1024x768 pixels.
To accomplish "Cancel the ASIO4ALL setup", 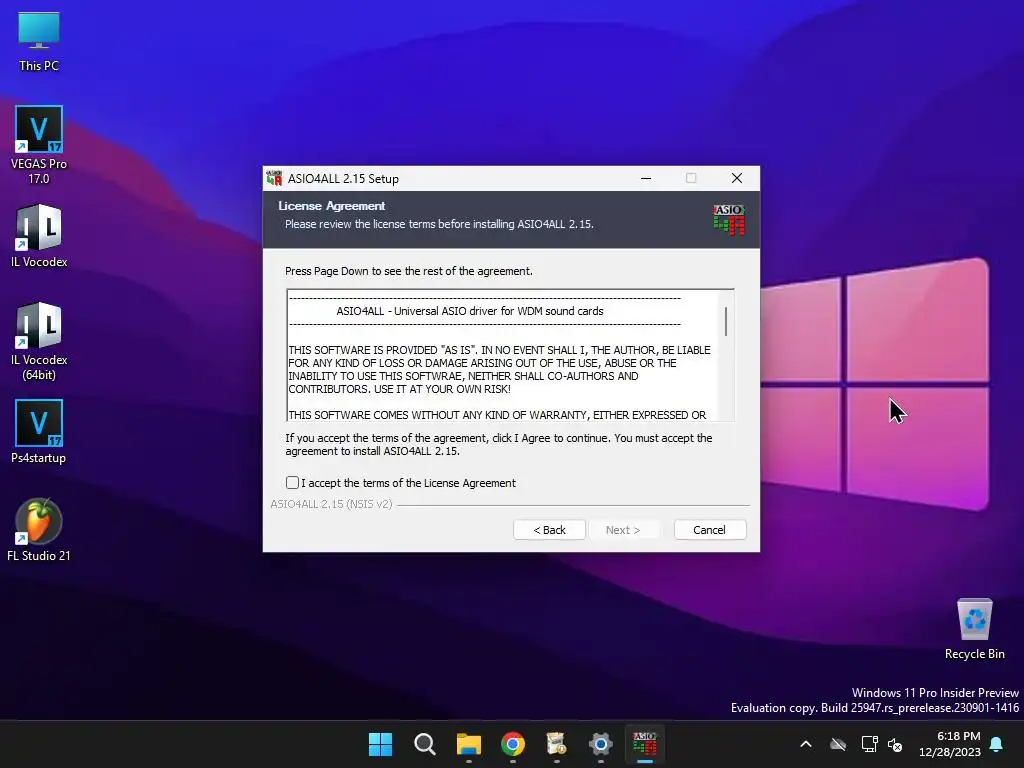I will [709, 530].
